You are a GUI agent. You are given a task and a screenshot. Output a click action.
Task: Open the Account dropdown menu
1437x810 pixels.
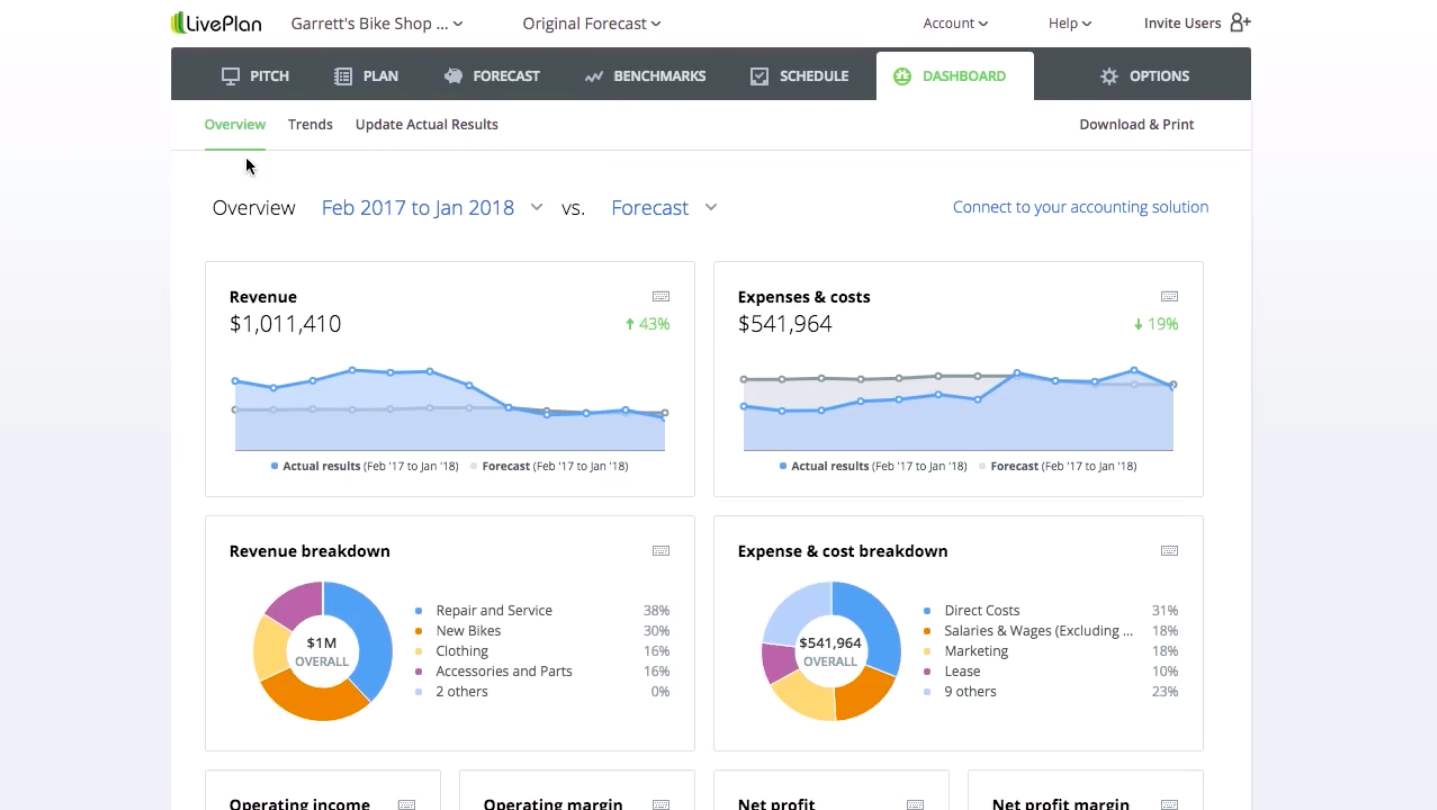coord(955,23)
